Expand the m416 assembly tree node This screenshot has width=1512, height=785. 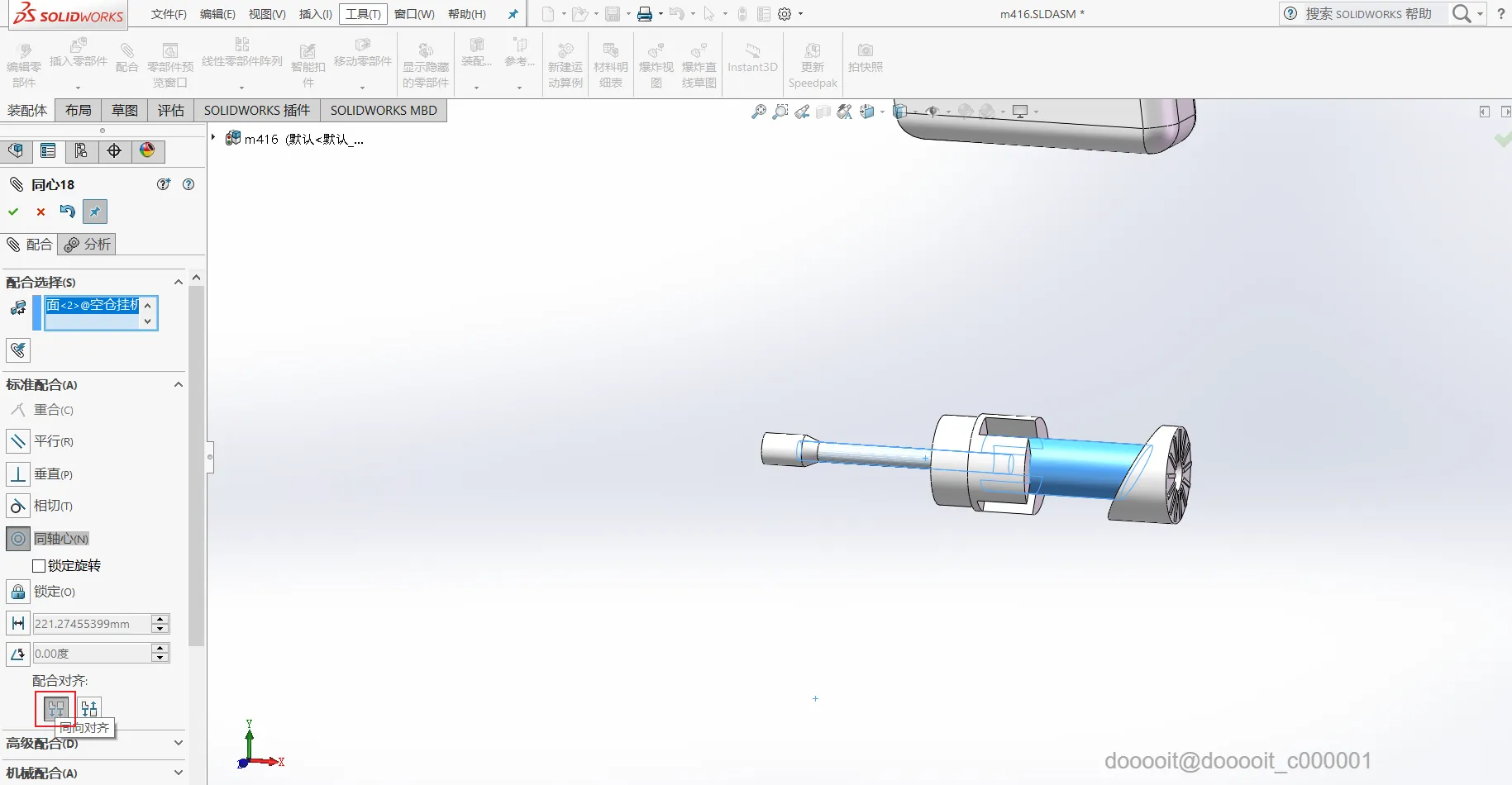point(213,138)
